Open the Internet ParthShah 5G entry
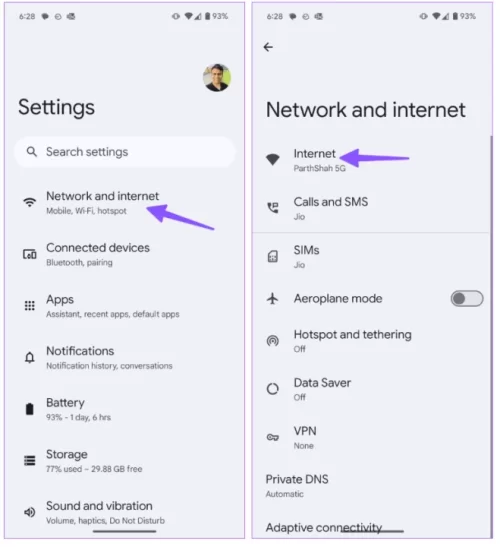500x547 pixels. coord(371,160)
